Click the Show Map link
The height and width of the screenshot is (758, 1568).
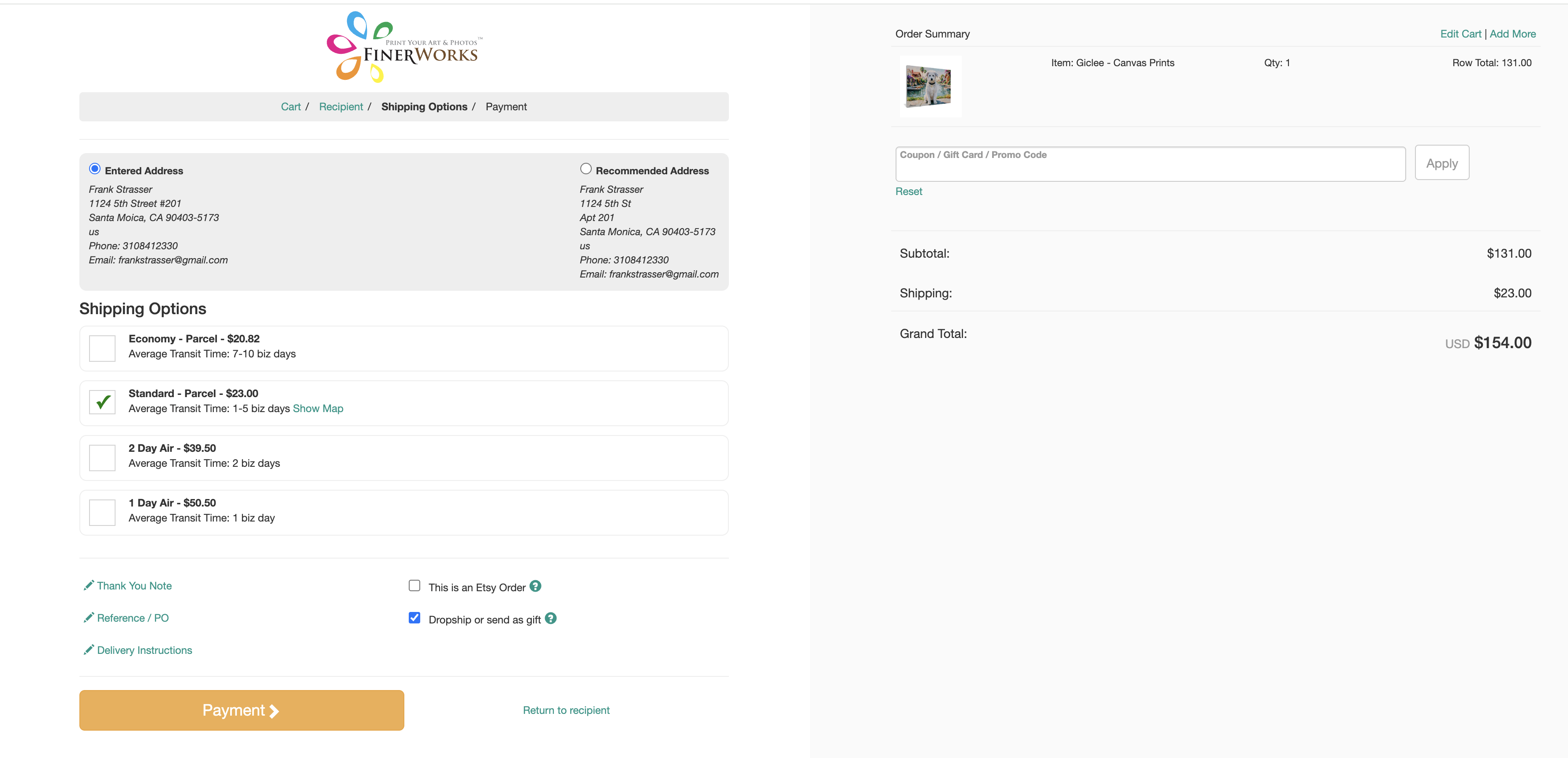pos(318,409)
